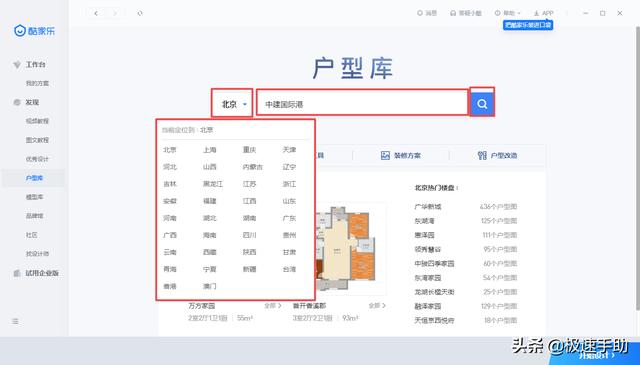Click 全部 link beside 万方家园

(x=273, y=306)
